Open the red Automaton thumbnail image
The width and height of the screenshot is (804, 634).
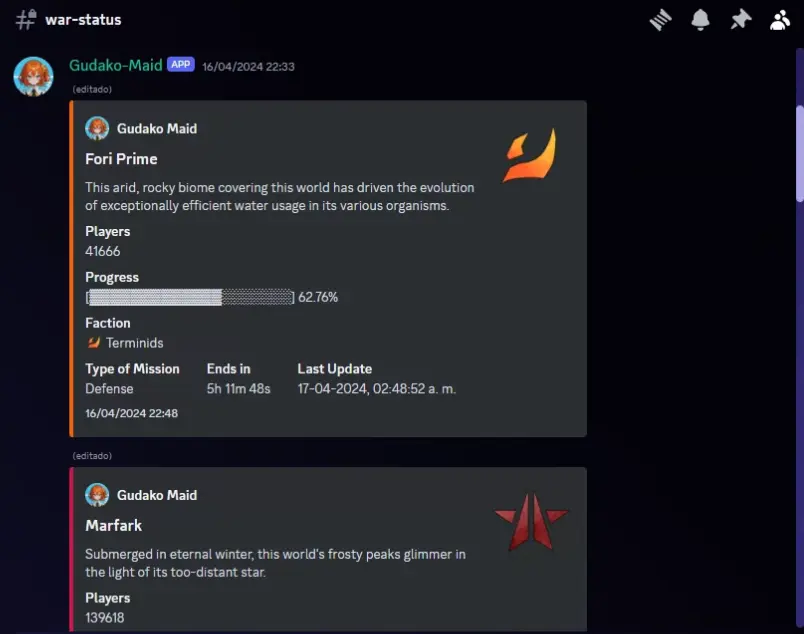[x=531, y=523]
